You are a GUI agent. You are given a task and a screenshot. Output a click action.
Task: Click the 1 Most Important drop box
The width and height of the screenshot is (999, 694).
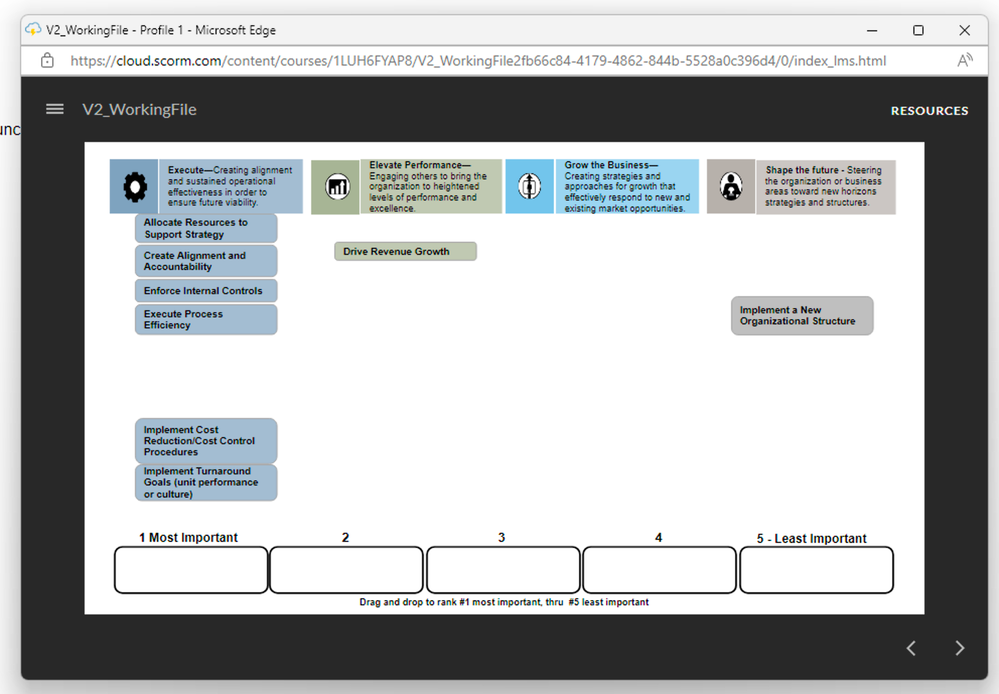tap(191, 570)
